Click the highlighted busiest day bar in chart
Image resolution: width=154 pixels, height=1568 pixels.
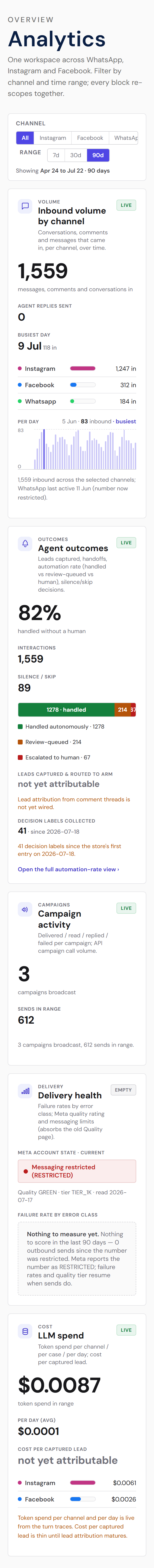point(44,449)
